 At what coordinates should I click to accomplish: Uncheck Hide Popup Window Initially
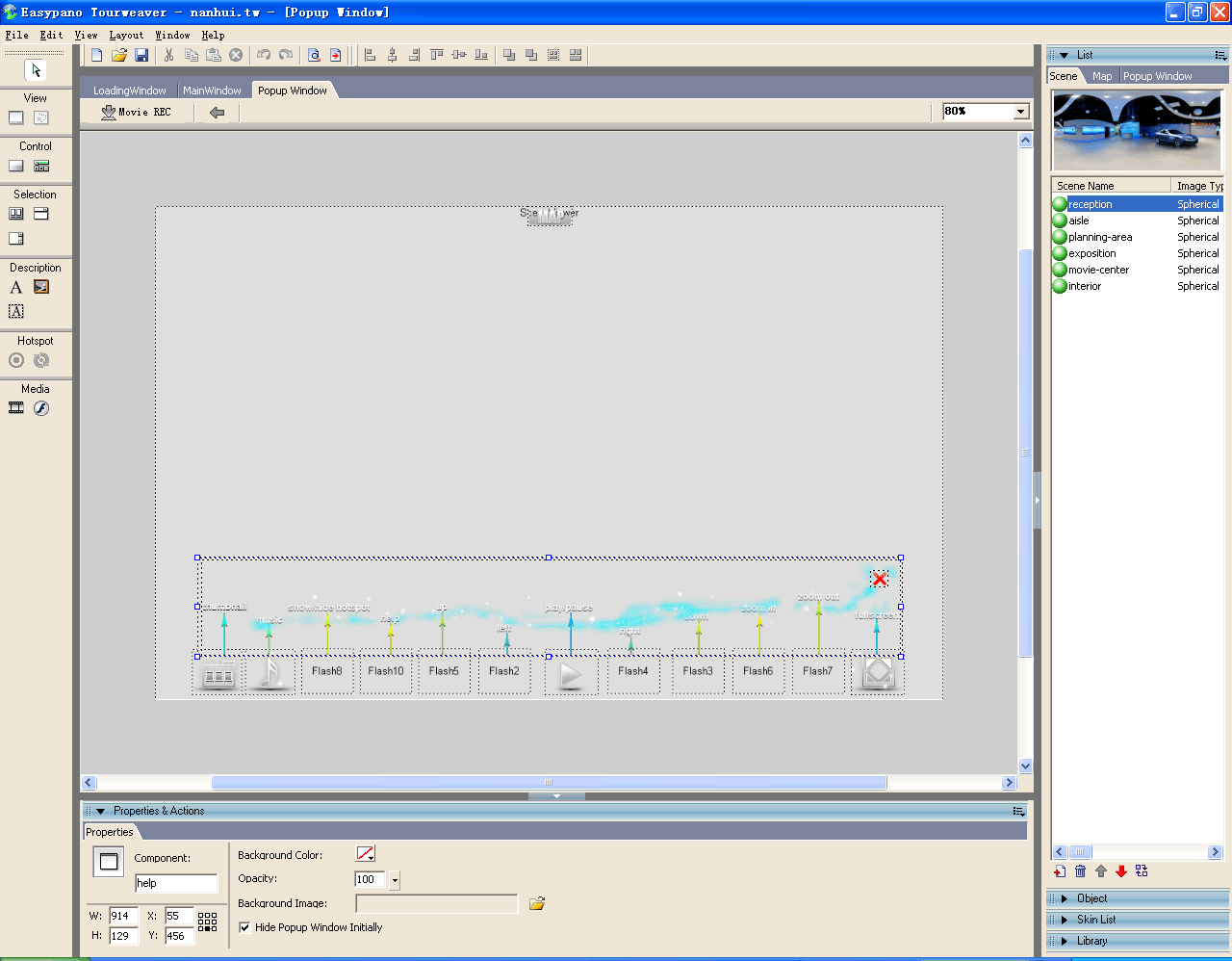[244, 927]
